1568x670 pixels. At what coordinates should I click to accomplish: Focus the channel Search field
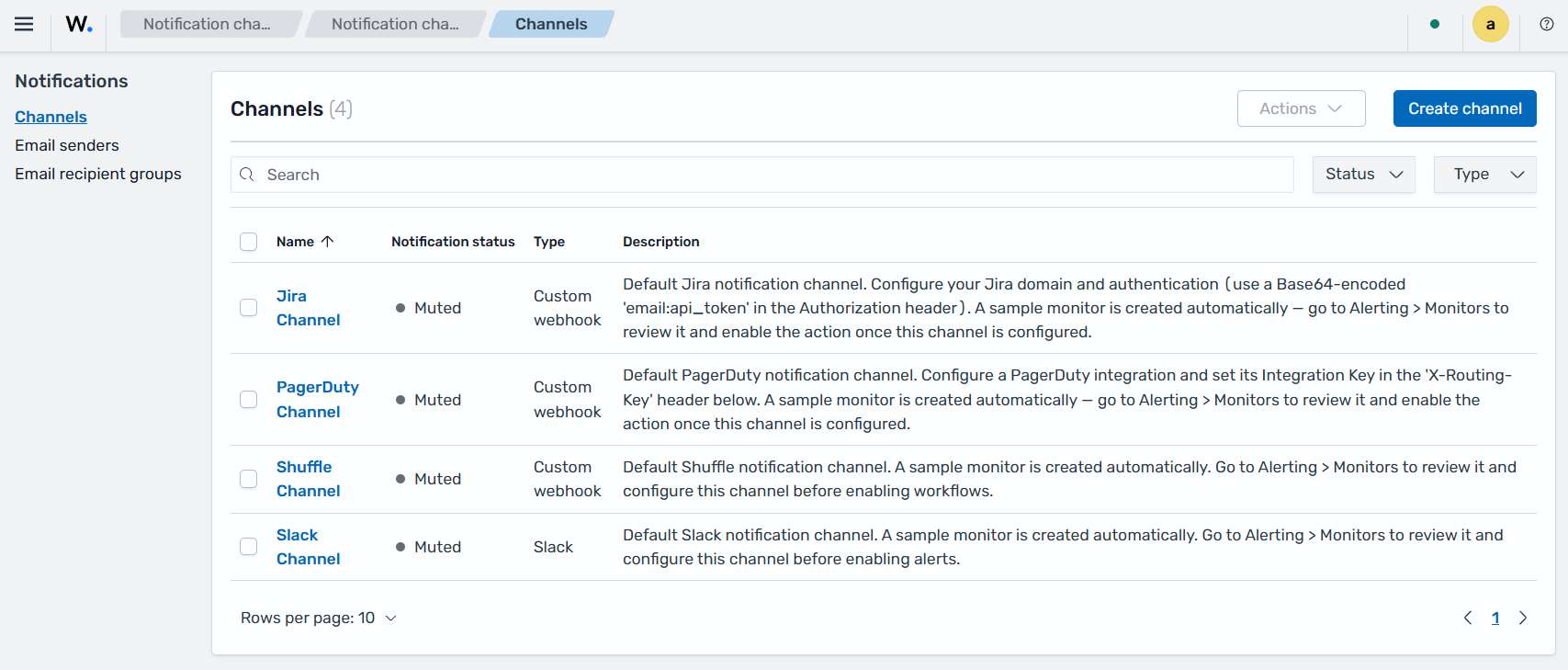[762, 175]
